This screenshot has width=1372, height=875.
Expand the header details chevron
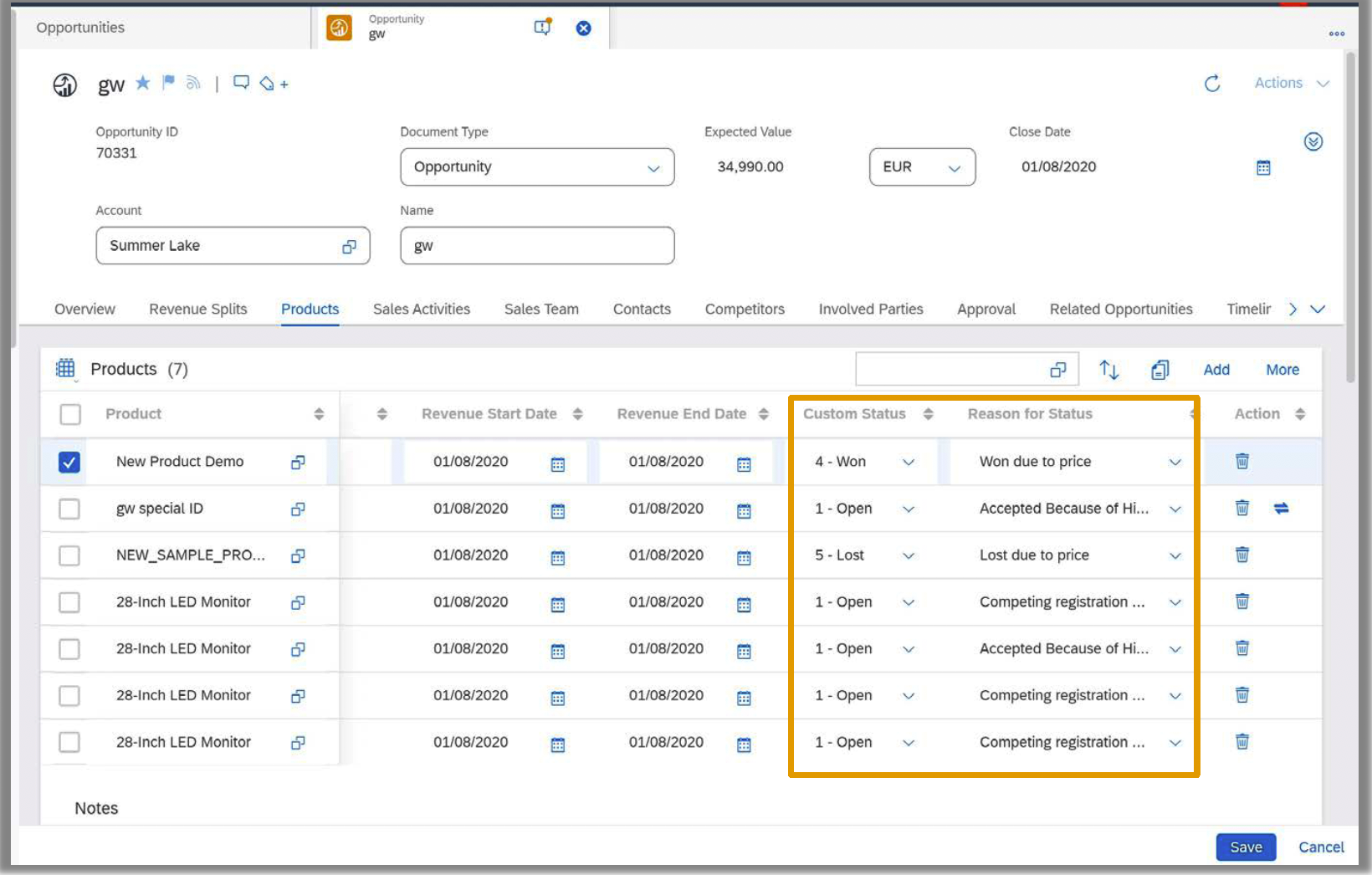[x=1313, y=142]
